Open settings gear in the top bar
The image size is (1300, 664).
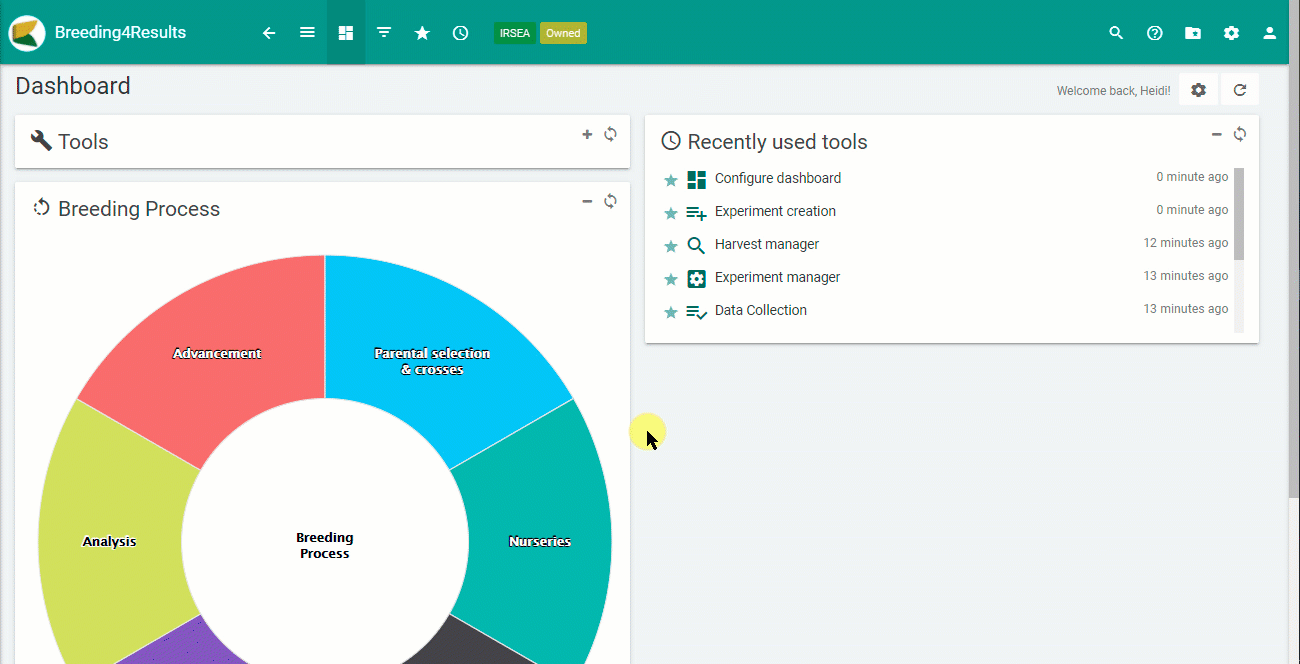[x=1231, y=33]
